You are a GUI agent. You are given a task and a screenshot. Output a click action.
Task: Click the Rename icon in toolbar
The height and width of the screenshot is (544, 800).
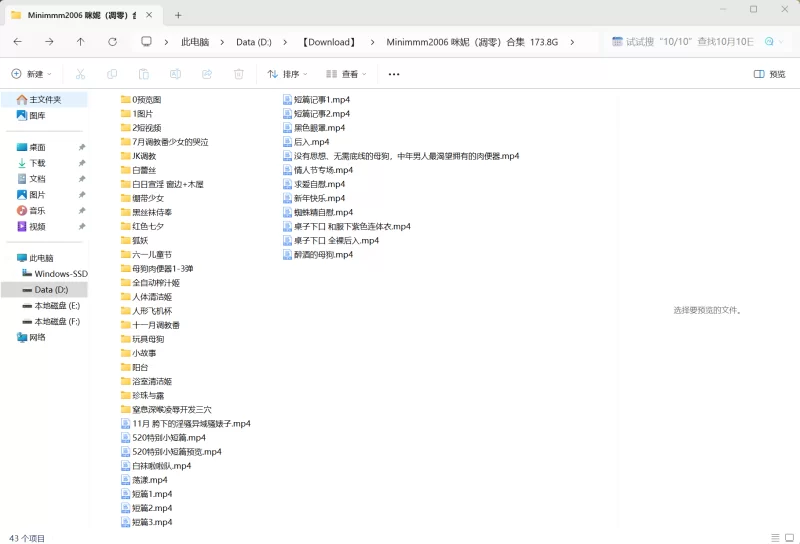point(175,74)
